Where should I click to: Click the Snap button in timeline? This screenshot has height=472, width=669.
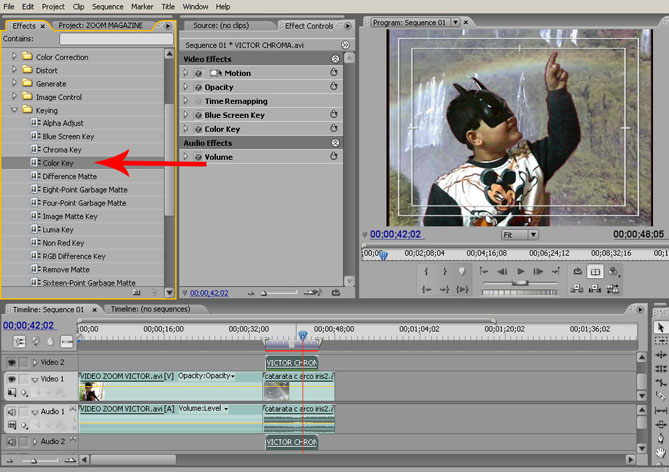[20, 342]
